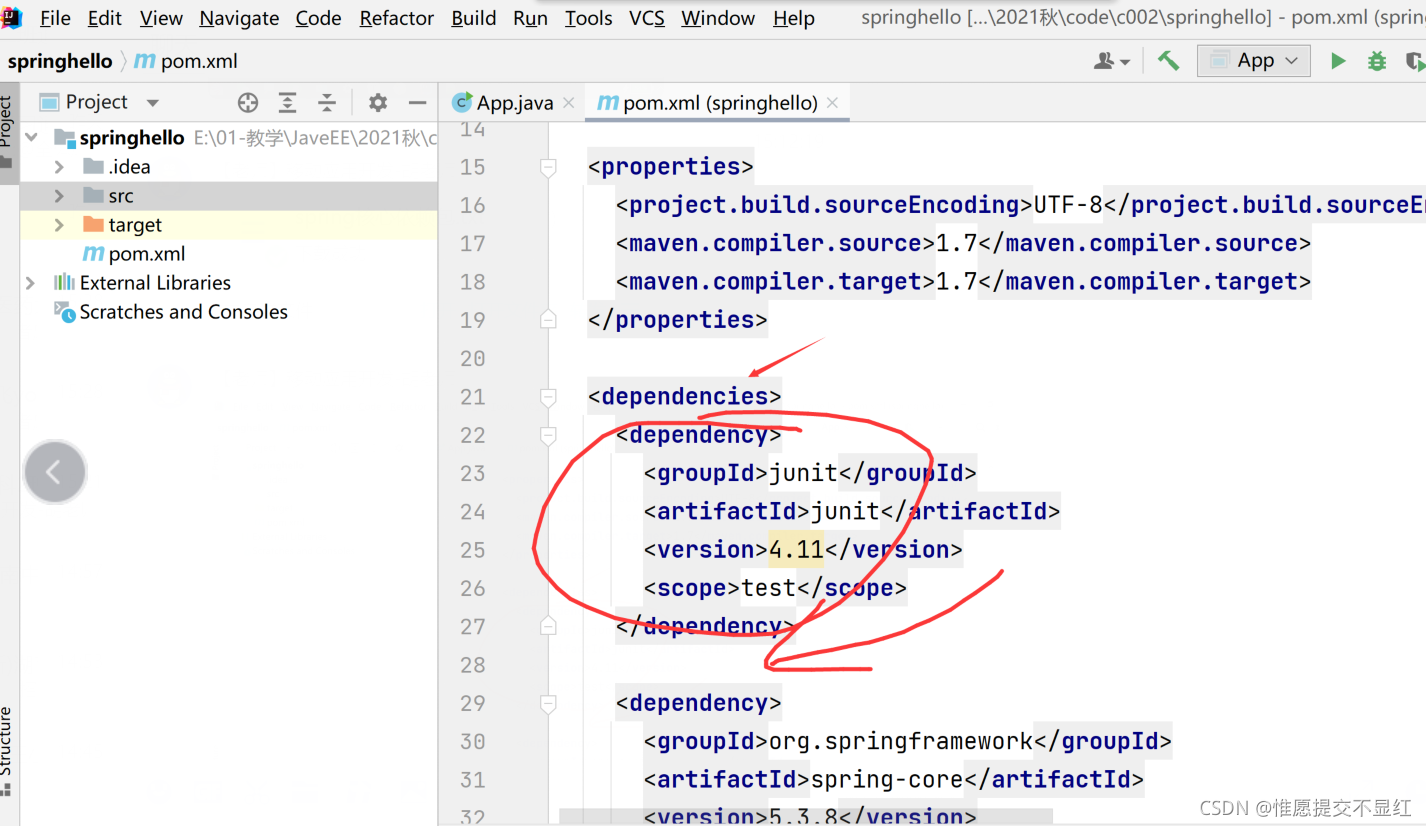Open the Help menu
The height and width of the screenshot is (826, 1426).
point(794,18)
